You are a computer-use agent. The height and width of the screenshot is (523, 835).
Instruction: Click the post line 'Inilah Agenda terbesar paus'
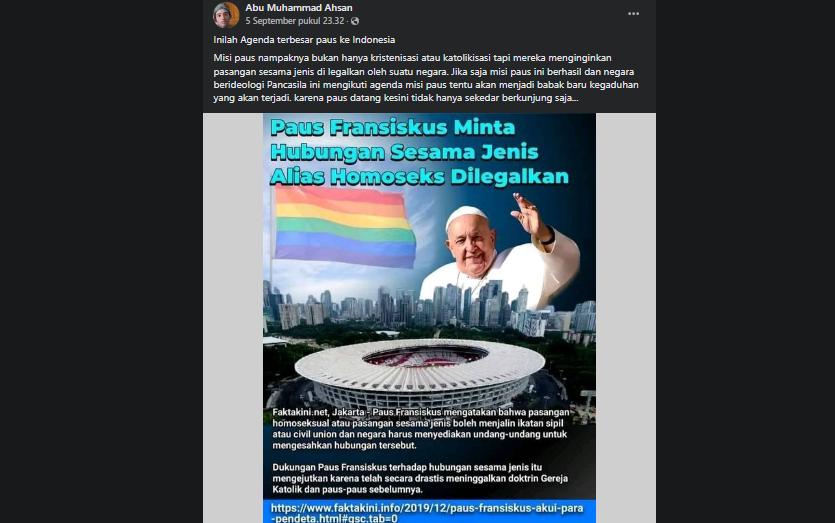[x=304, y=40]
